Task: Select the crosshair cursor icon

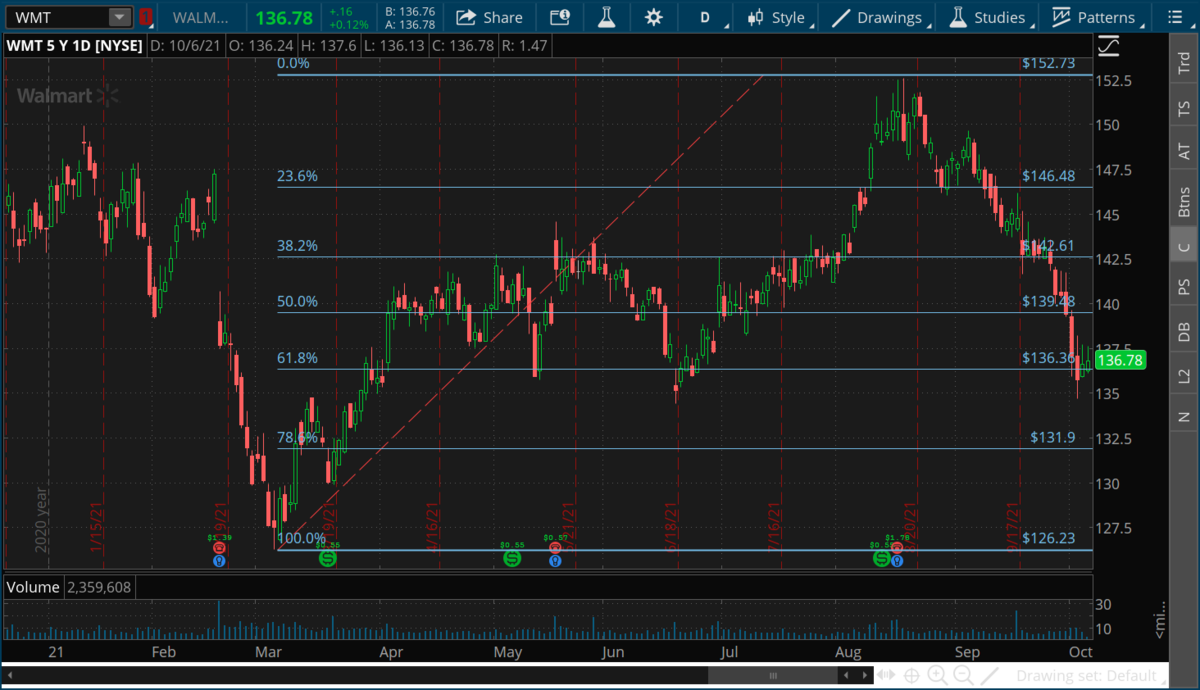Action: 911,675
